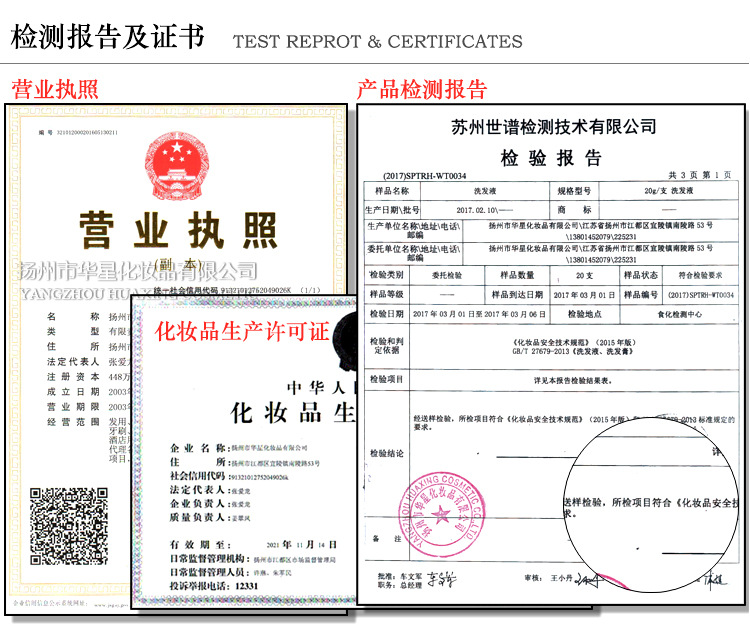Click the 洗发液 sample name value
The height and width of the screenshot is (625, 750).
(x=485, y=191)
